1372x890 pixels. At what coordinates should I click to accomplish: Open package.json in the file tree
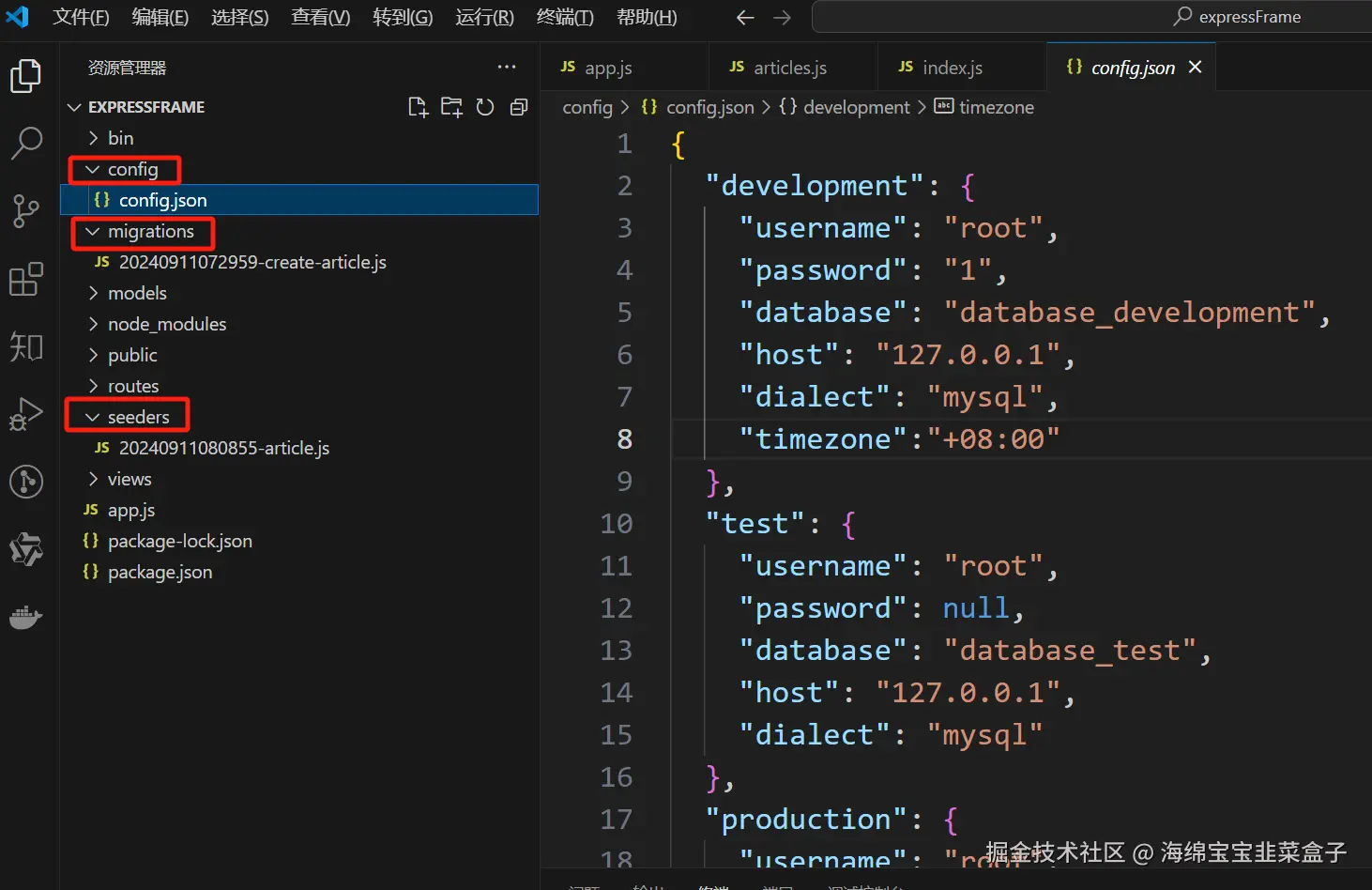pos(160,572)
